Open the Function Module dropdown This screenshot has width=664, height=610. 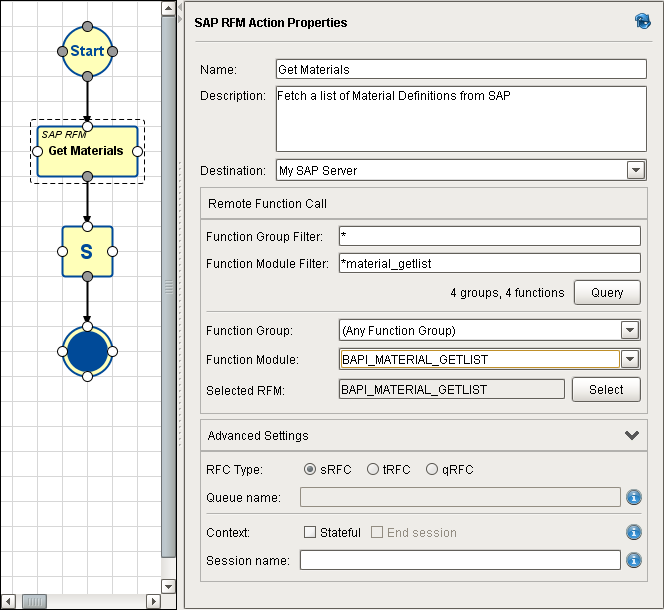coord(630,359)
